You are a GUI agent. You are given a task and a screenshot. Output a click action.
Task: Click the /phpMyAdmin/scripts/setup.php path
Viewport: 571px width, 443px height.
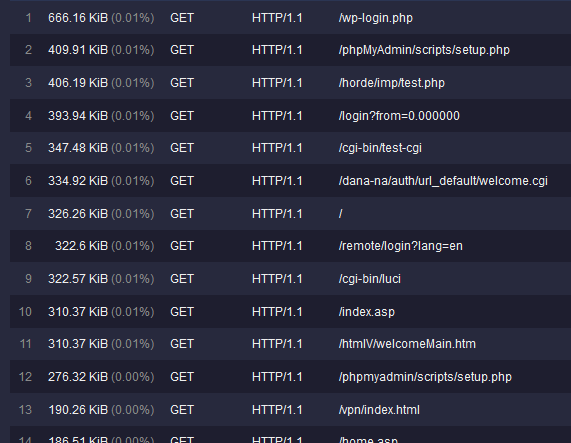424,50
